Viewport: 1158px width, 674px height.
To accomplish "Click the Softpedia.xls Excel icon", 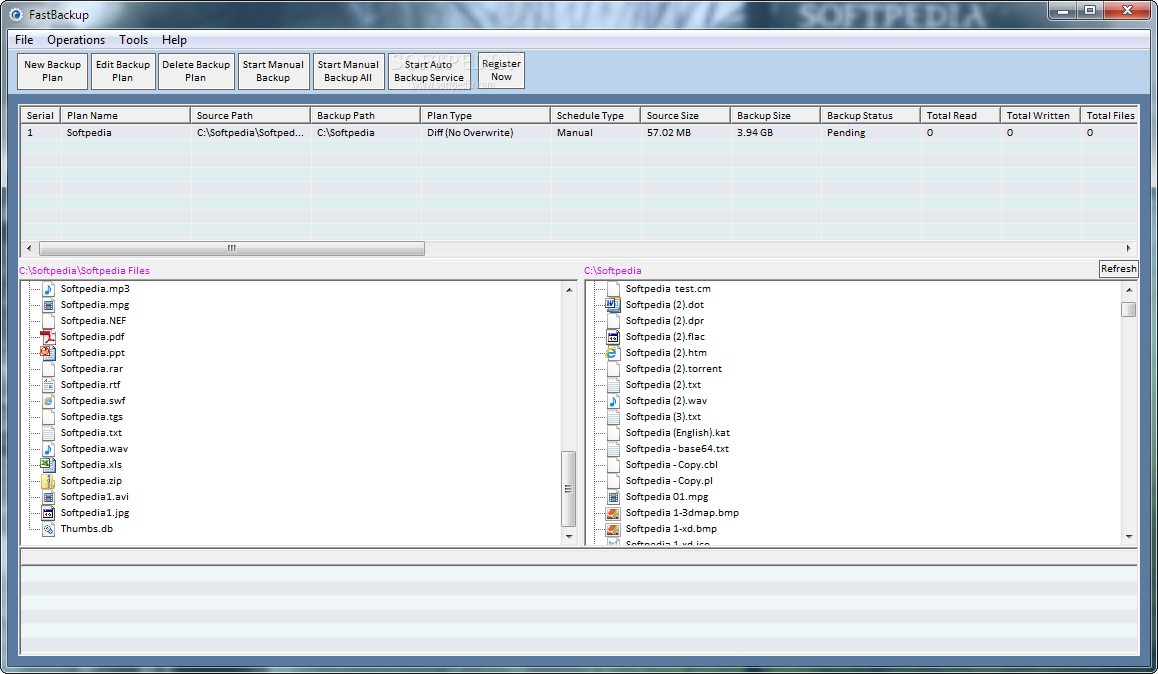I will tap(48, 465).
